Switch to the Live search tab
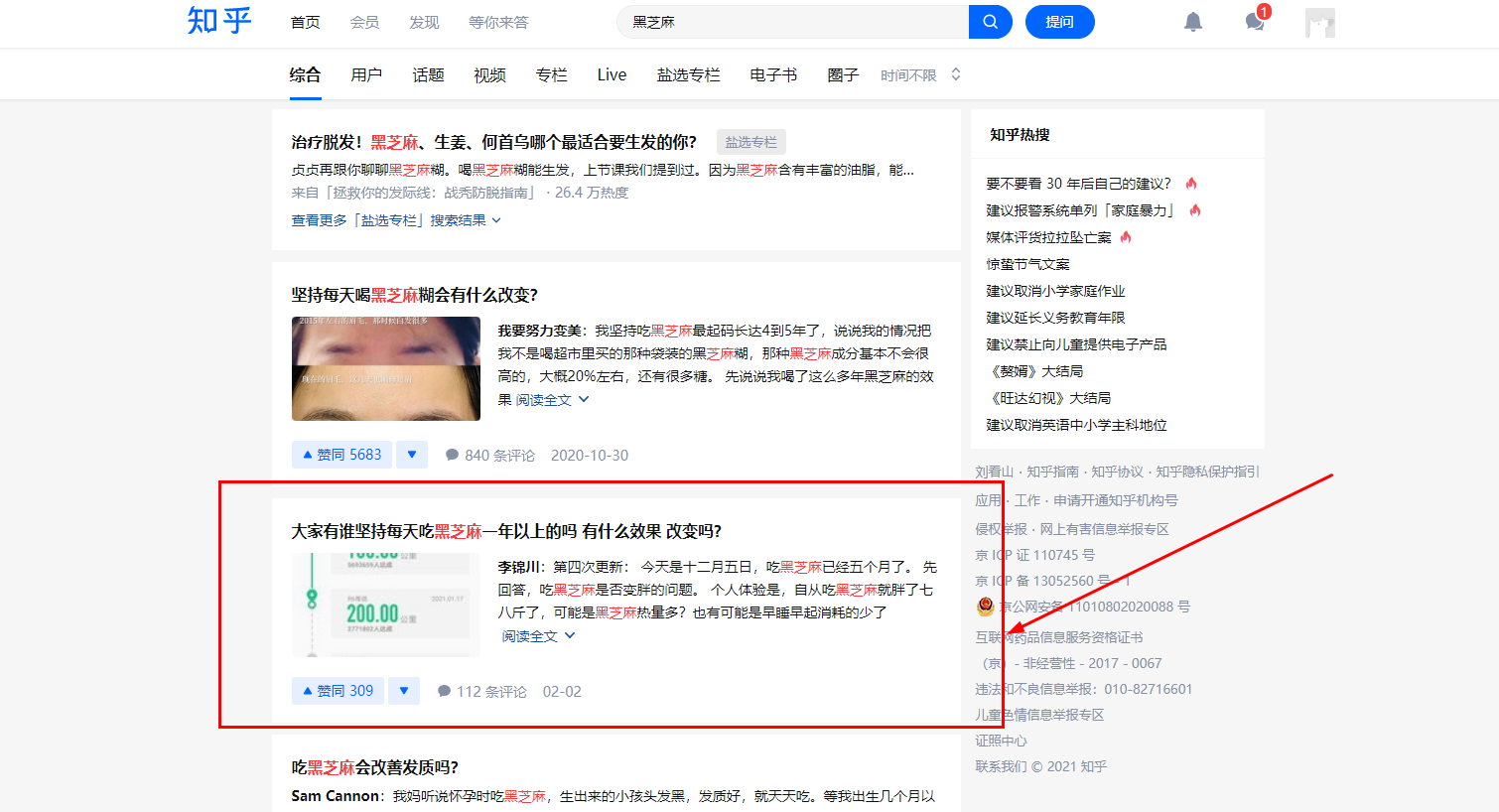1499x812 pixels. pyautogui.click(x=612, y=74)
